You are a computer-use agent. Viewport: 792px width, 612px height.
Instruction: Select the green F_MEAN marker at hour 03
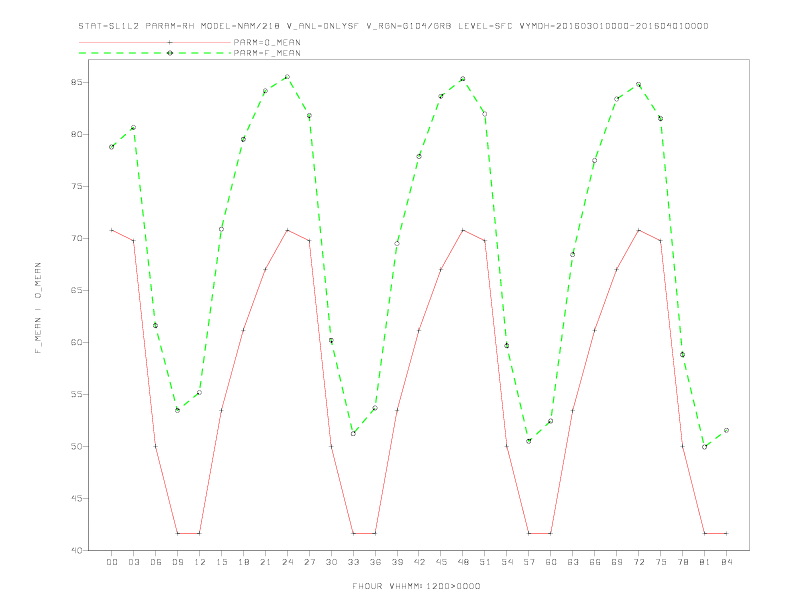pyautogui.click(x=133, y=128)
